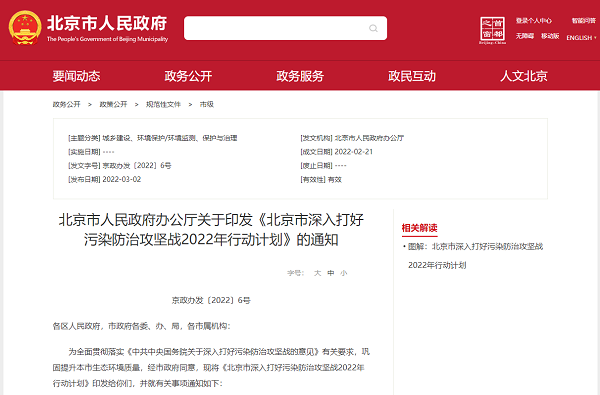
Task: Open the 政民互动 navigation tab
Action: [x=412, y=76]
